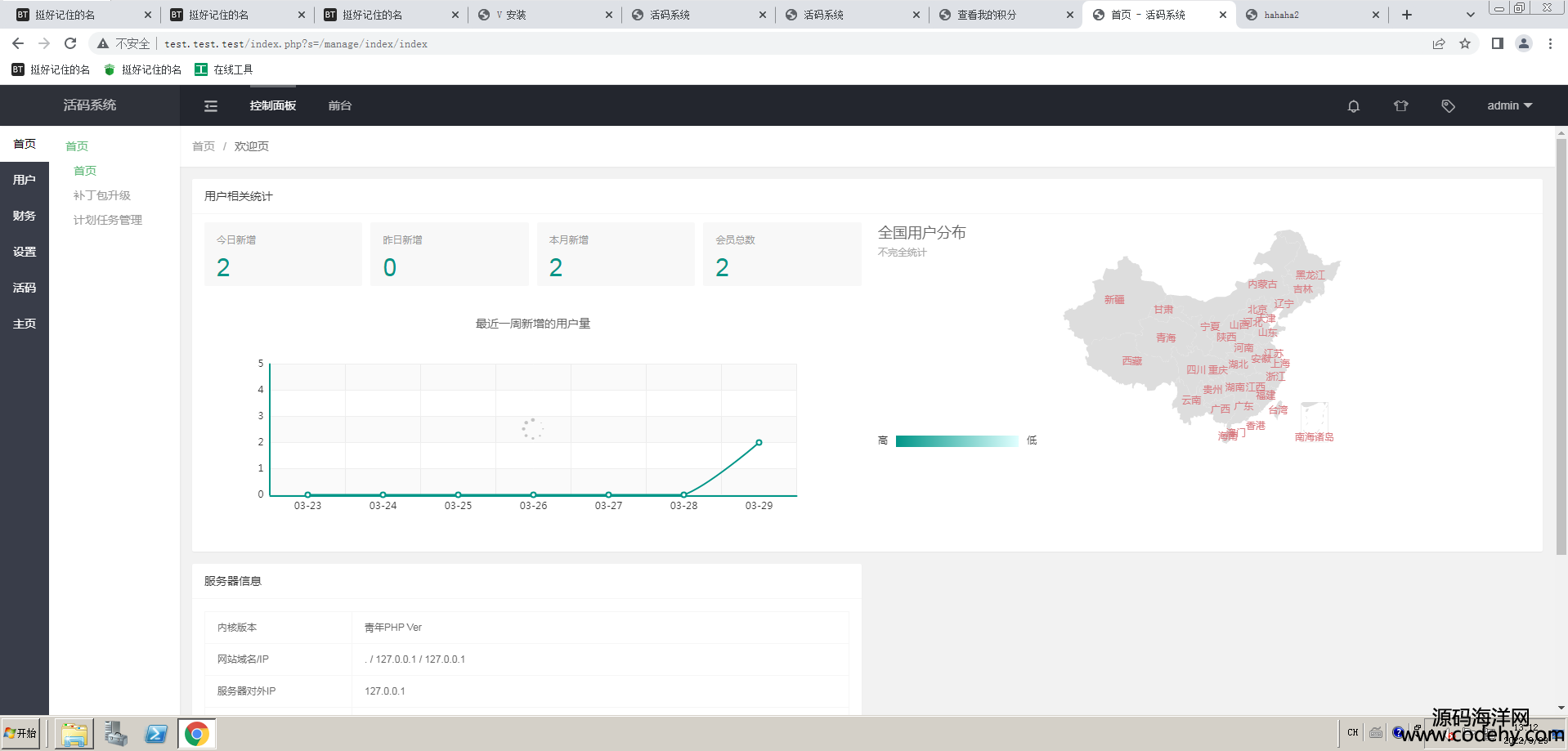Viewport: 1568px width, 751px height.
Task: Open the highlighted 首页 sub-item
Action: point(85,171)
